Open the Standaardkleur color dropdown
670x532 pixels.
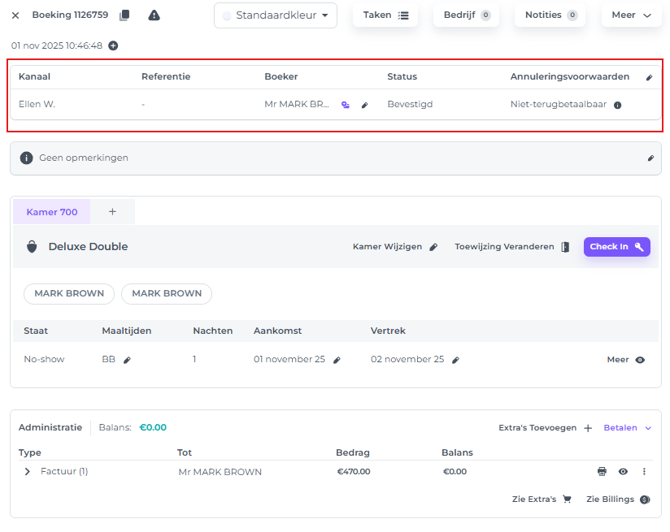point(276,15)
